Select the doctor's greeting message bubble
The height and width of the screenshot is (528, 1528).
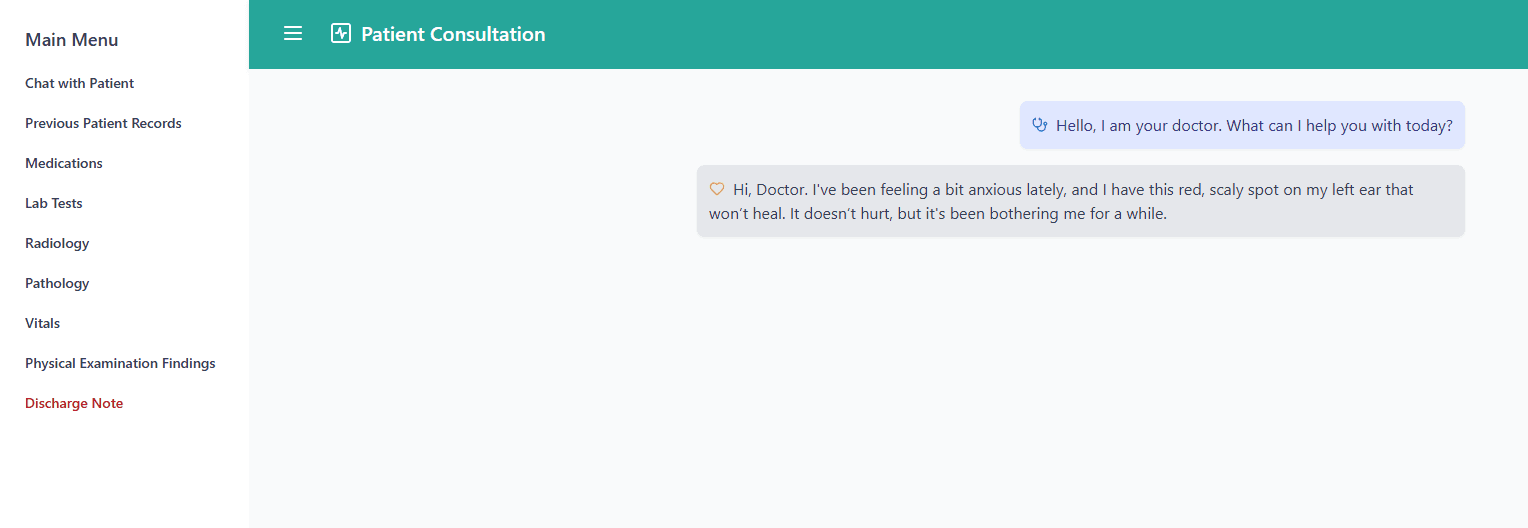click(x=1242, y=125)
